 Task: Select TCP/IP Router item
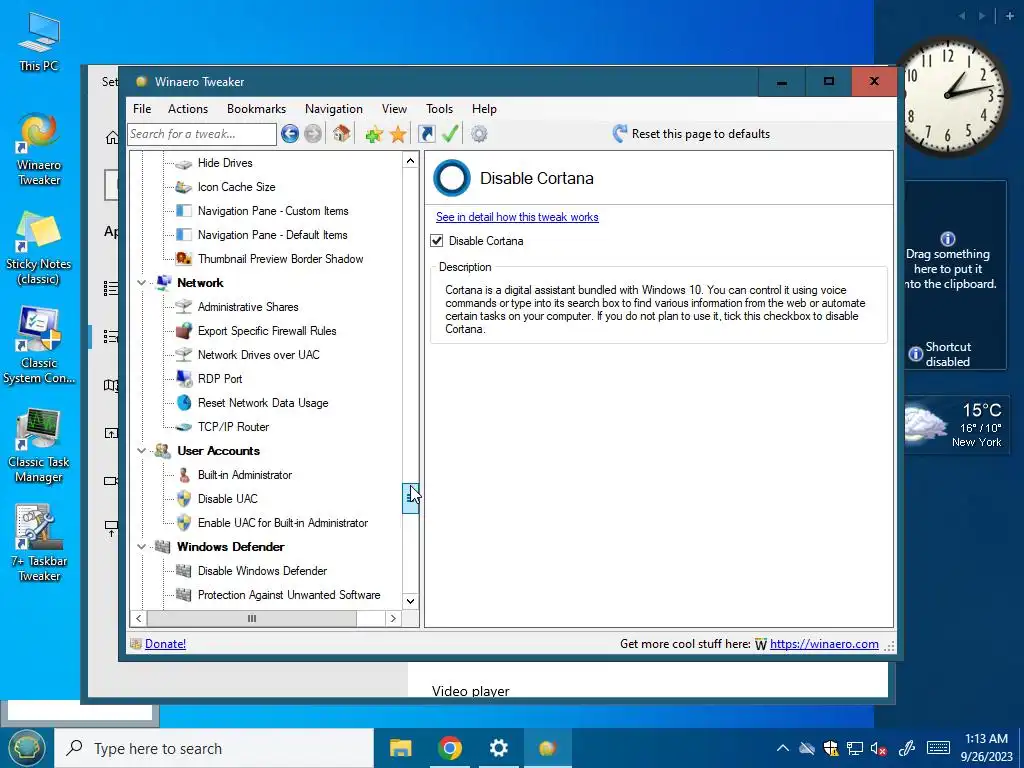click(233, 427)
